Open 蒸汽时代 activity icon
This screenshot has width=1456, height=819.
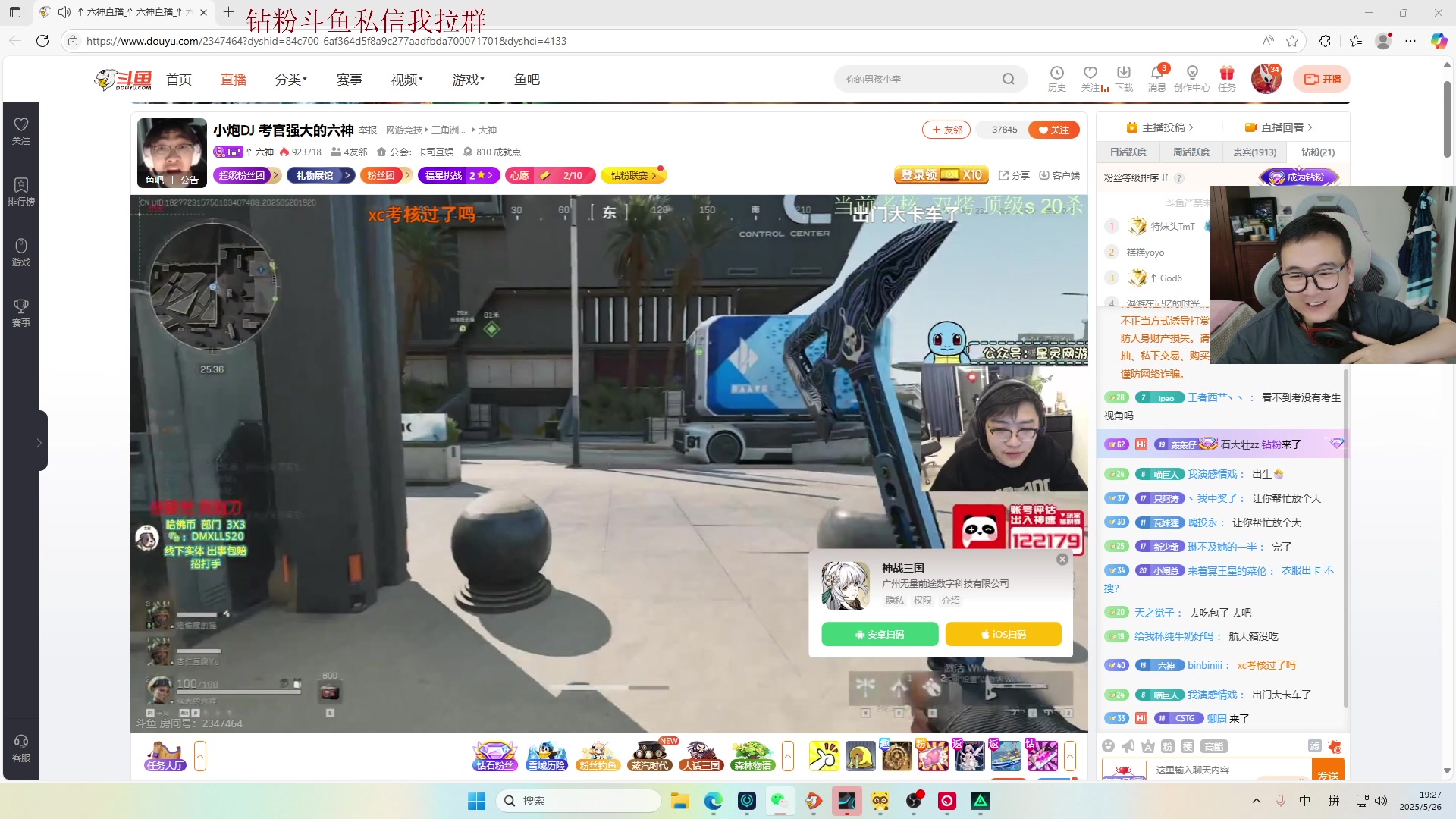click(x=650, y=756)
